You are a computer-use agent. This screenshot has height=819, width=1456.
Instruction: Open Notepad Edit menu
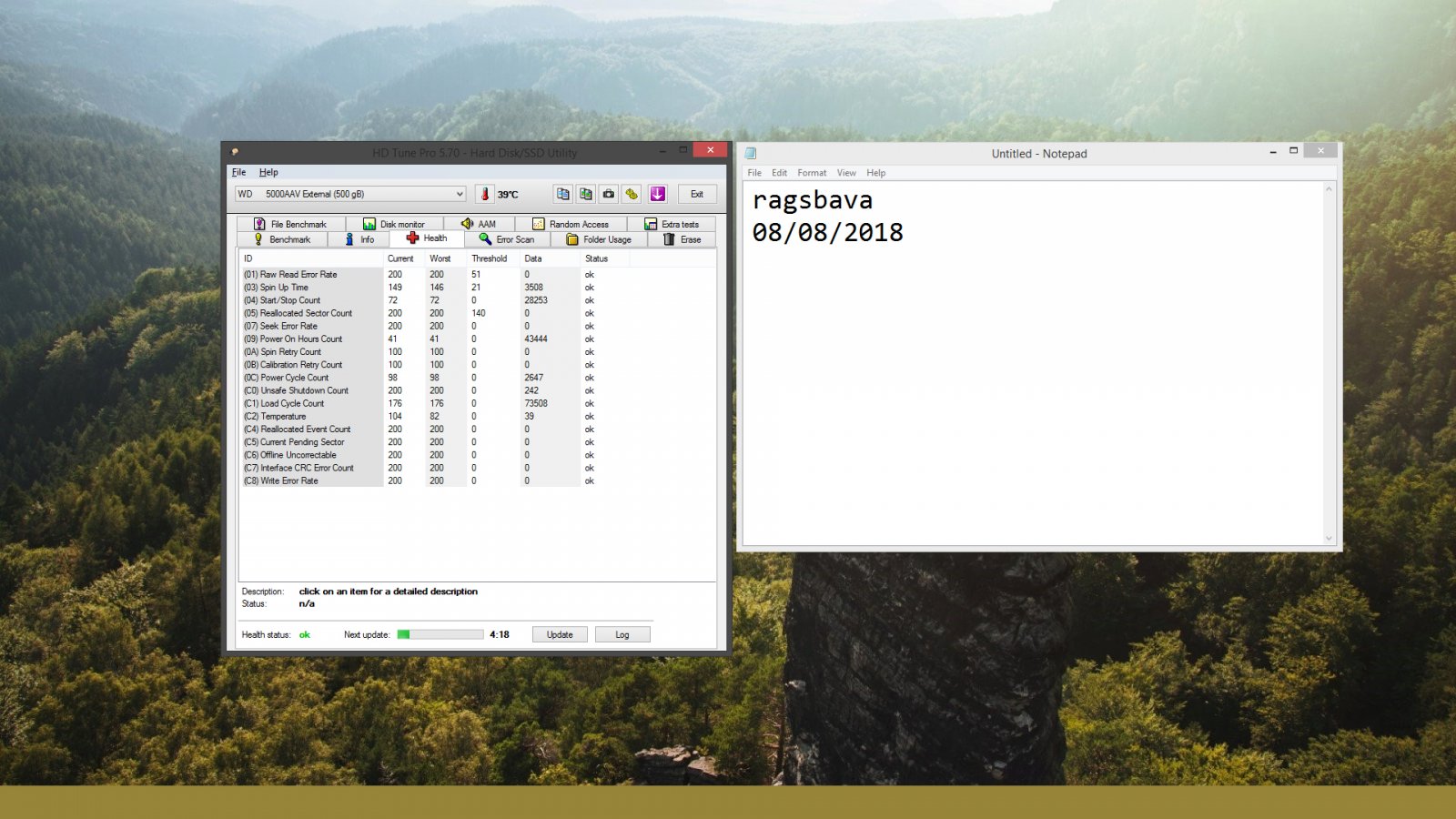(780, 173)
